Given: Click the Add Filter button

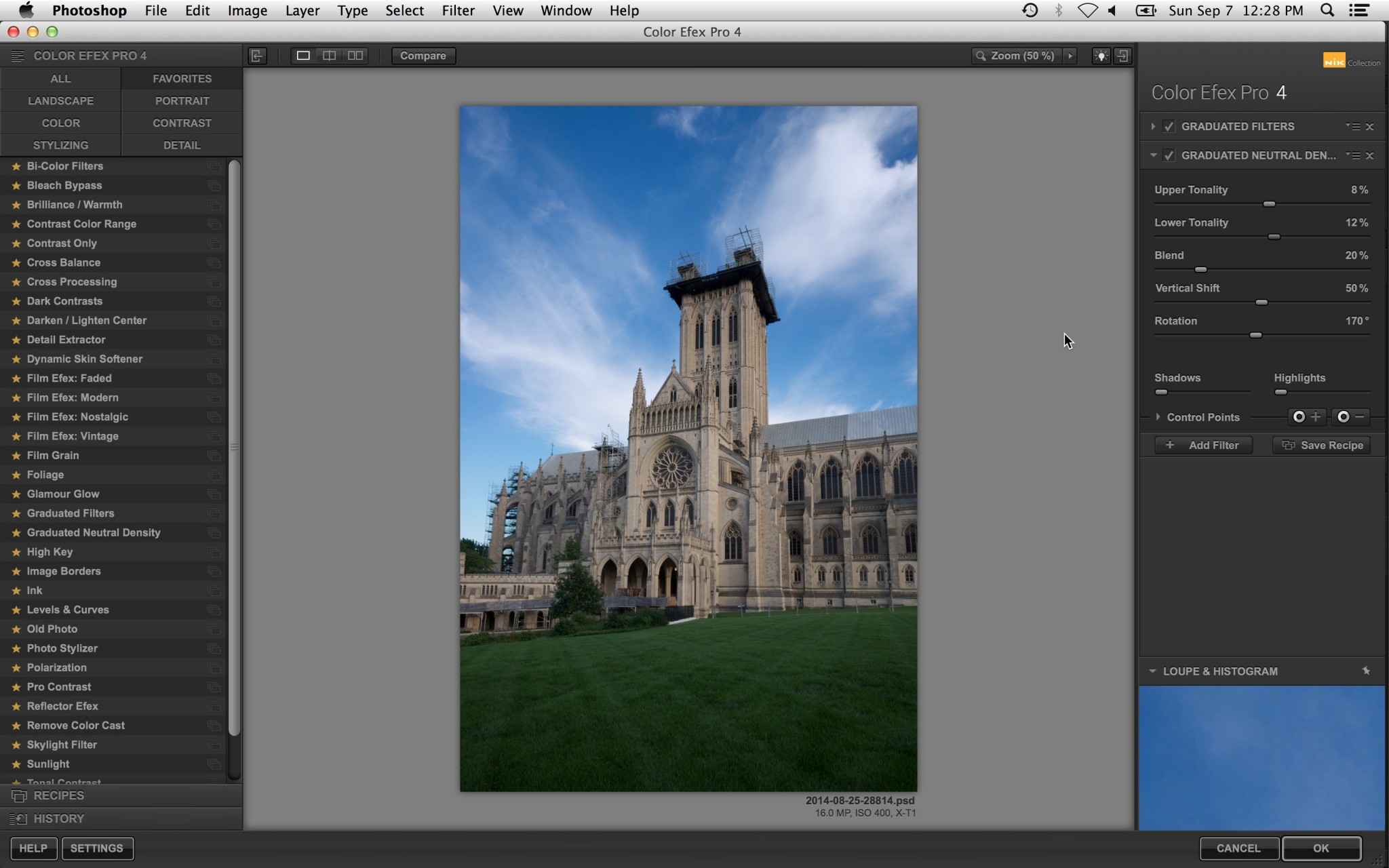Looking at the screenshot, I should click(x=1203, y=446).
